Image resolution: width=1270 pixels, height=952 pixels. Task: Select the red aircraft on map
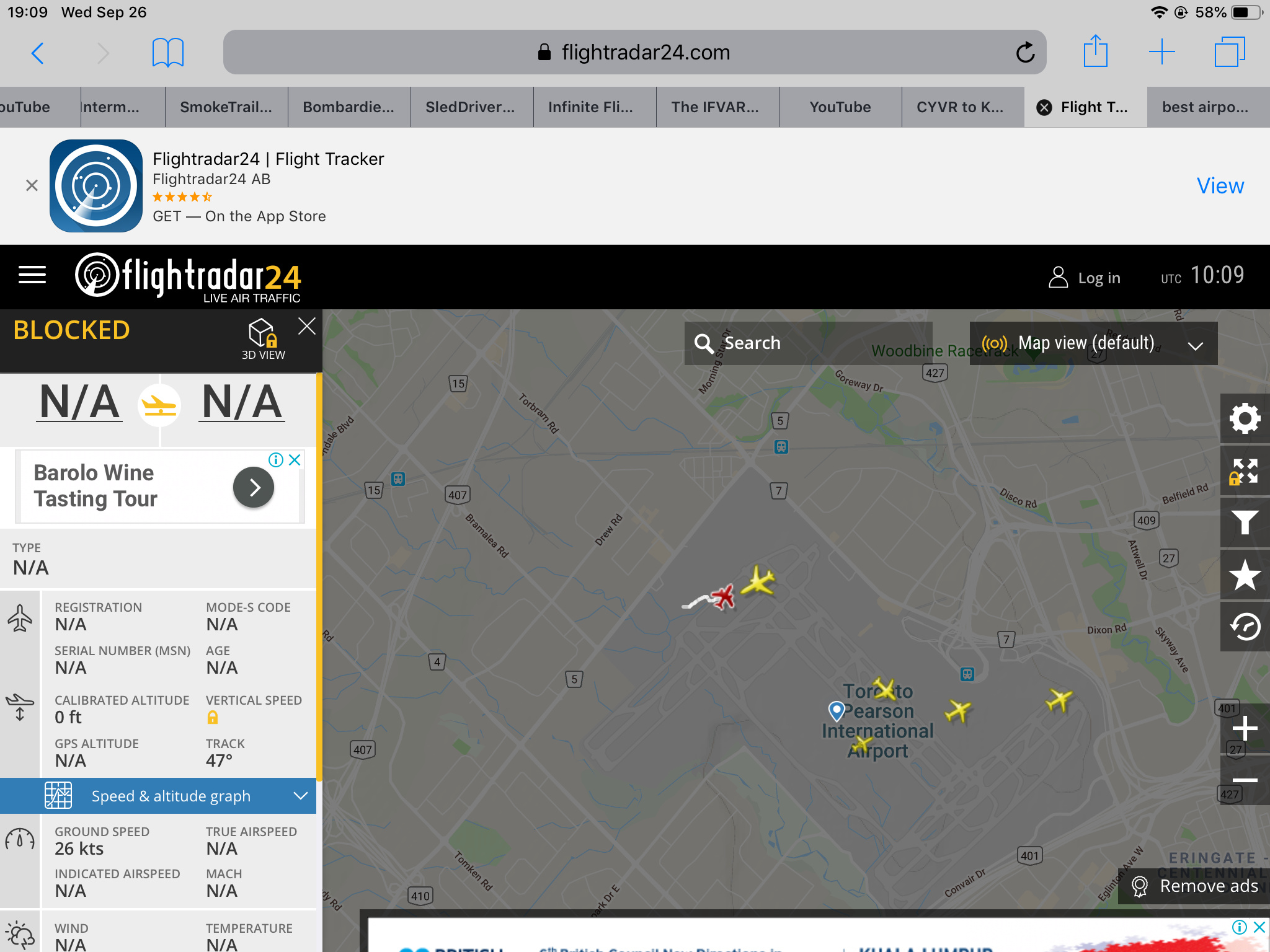pos(723,596)
